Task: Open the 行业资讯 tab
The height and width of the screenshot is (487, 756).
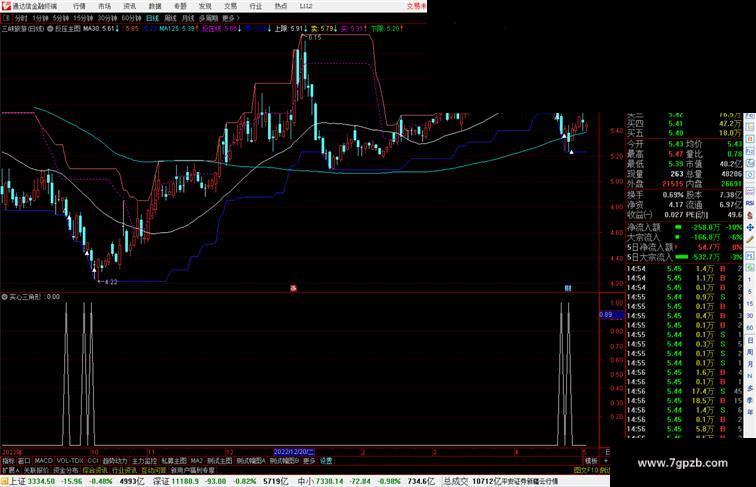Action: 124,470
